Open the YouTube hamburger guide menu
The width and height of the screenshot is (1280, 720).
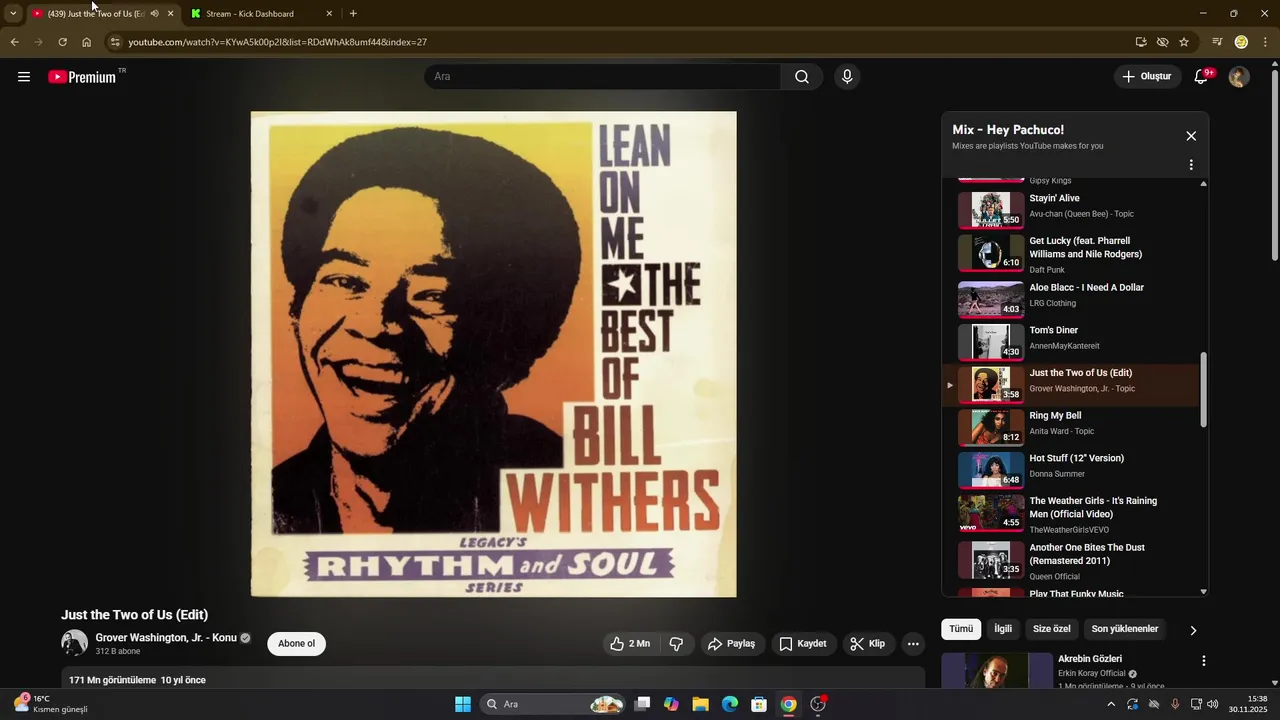click(x=24, y=77)
